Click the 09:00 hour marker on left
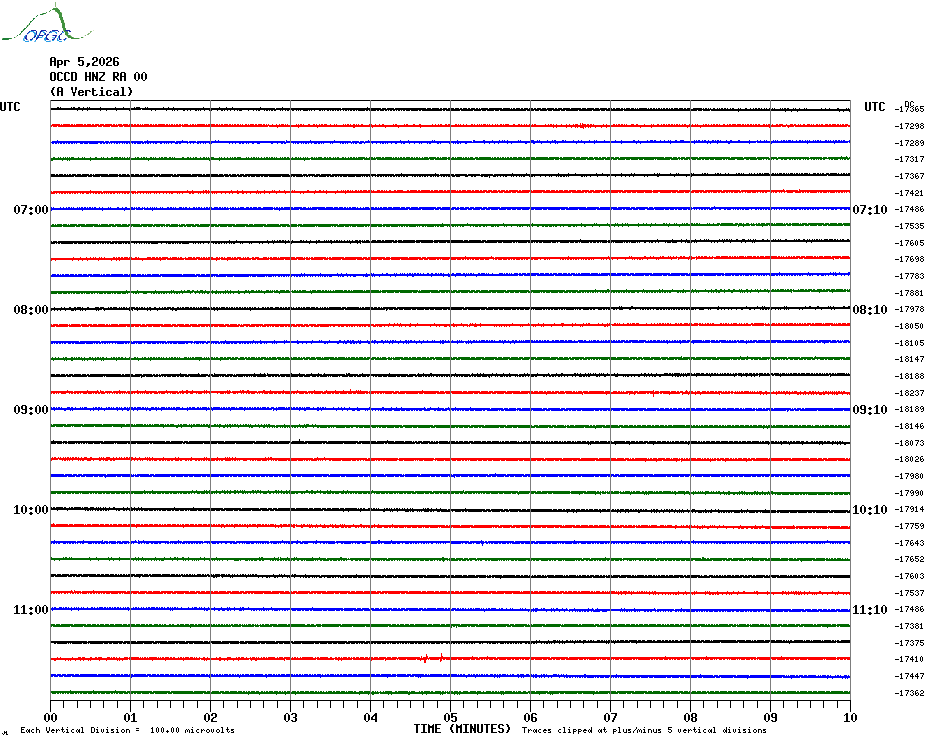Screen dimensions: 930x744 click(31, 410)
